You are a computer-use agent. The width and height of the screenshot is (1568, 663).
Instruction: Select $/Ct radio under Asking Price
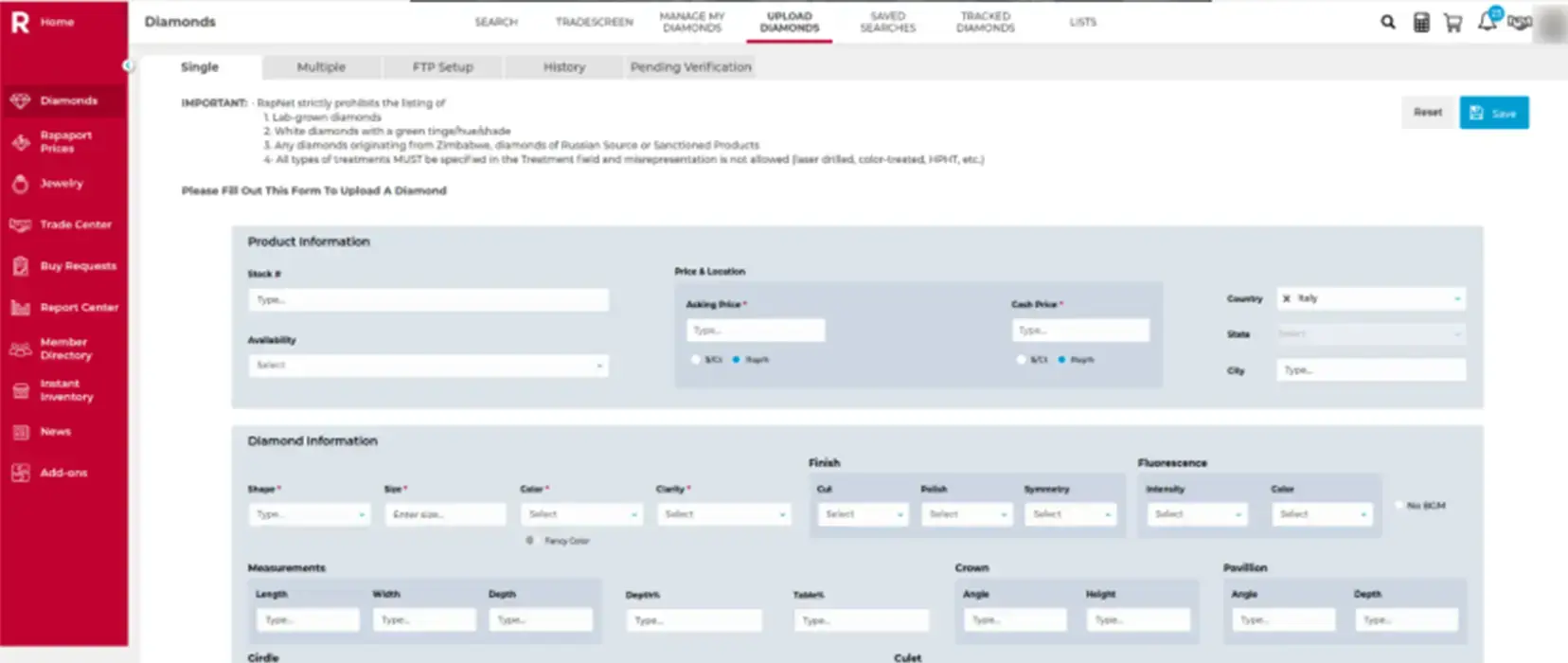pos(696,360)
